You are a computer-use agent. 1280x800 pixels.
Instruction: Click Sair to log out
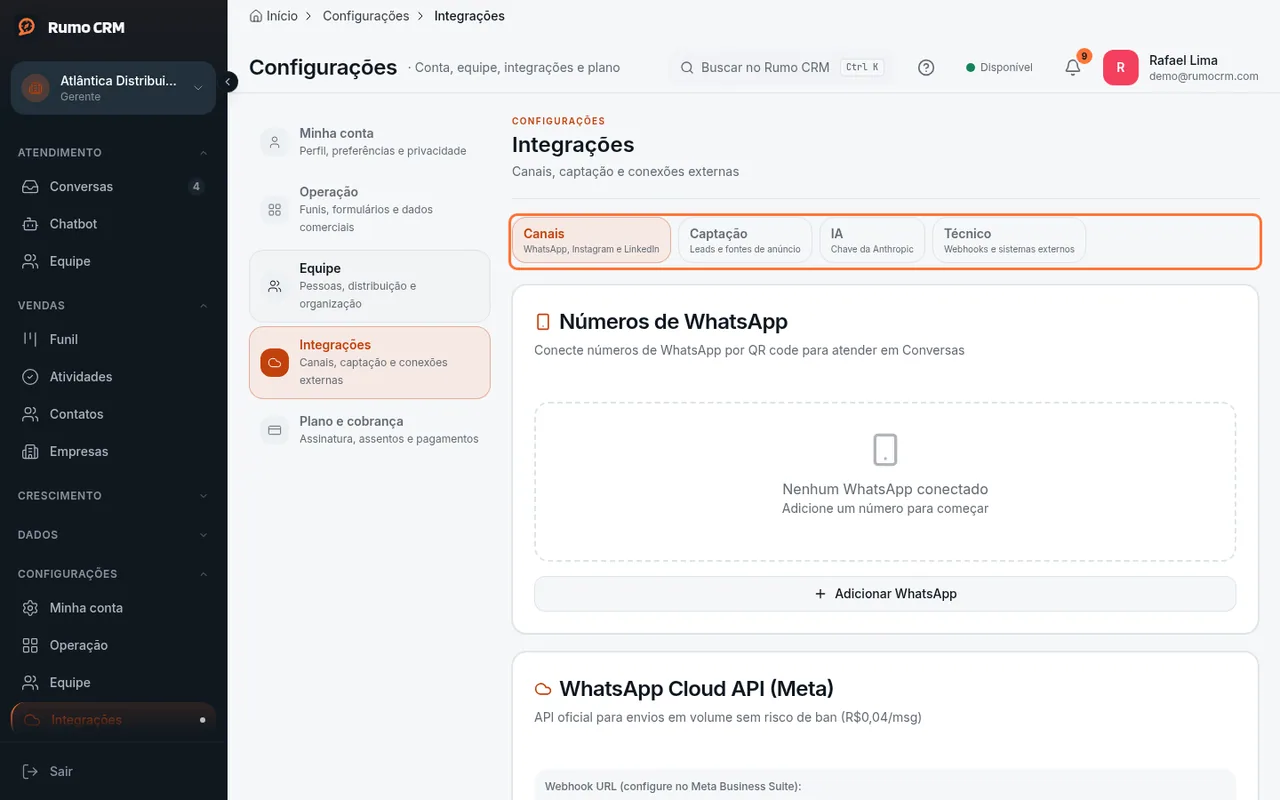click(113, 771)
